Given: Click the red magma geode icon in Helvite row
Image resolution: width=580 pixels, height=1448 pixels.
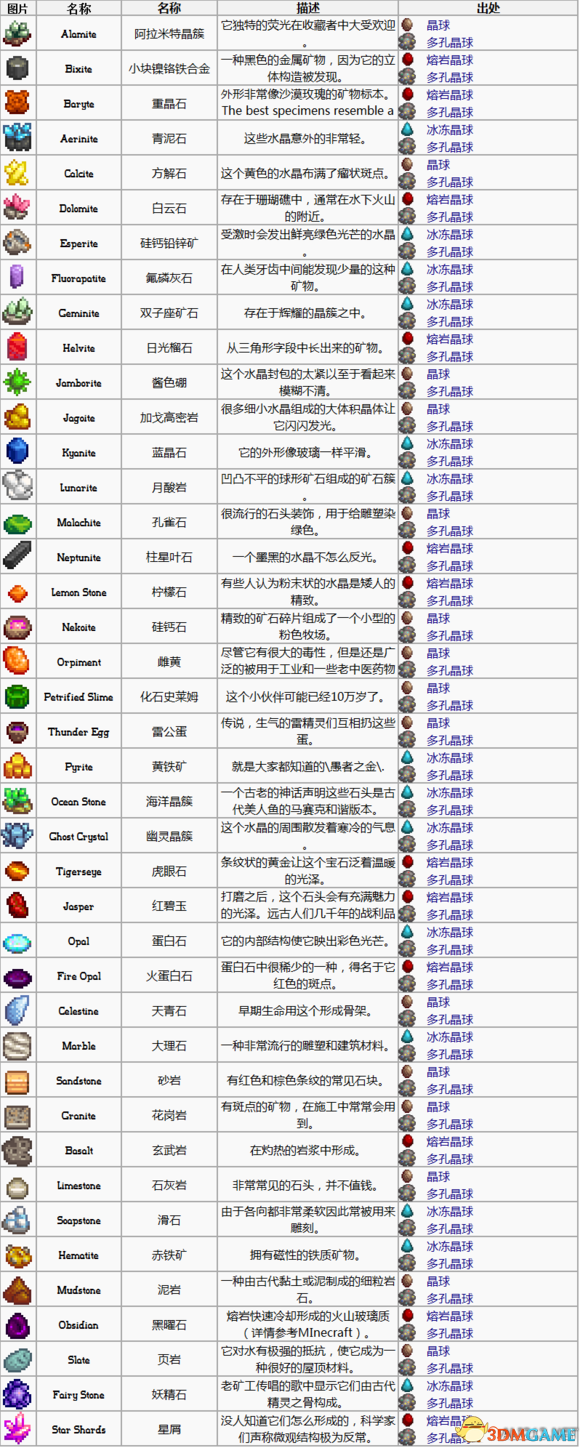Looking at the screenshot, I should [x=408, y=339].
